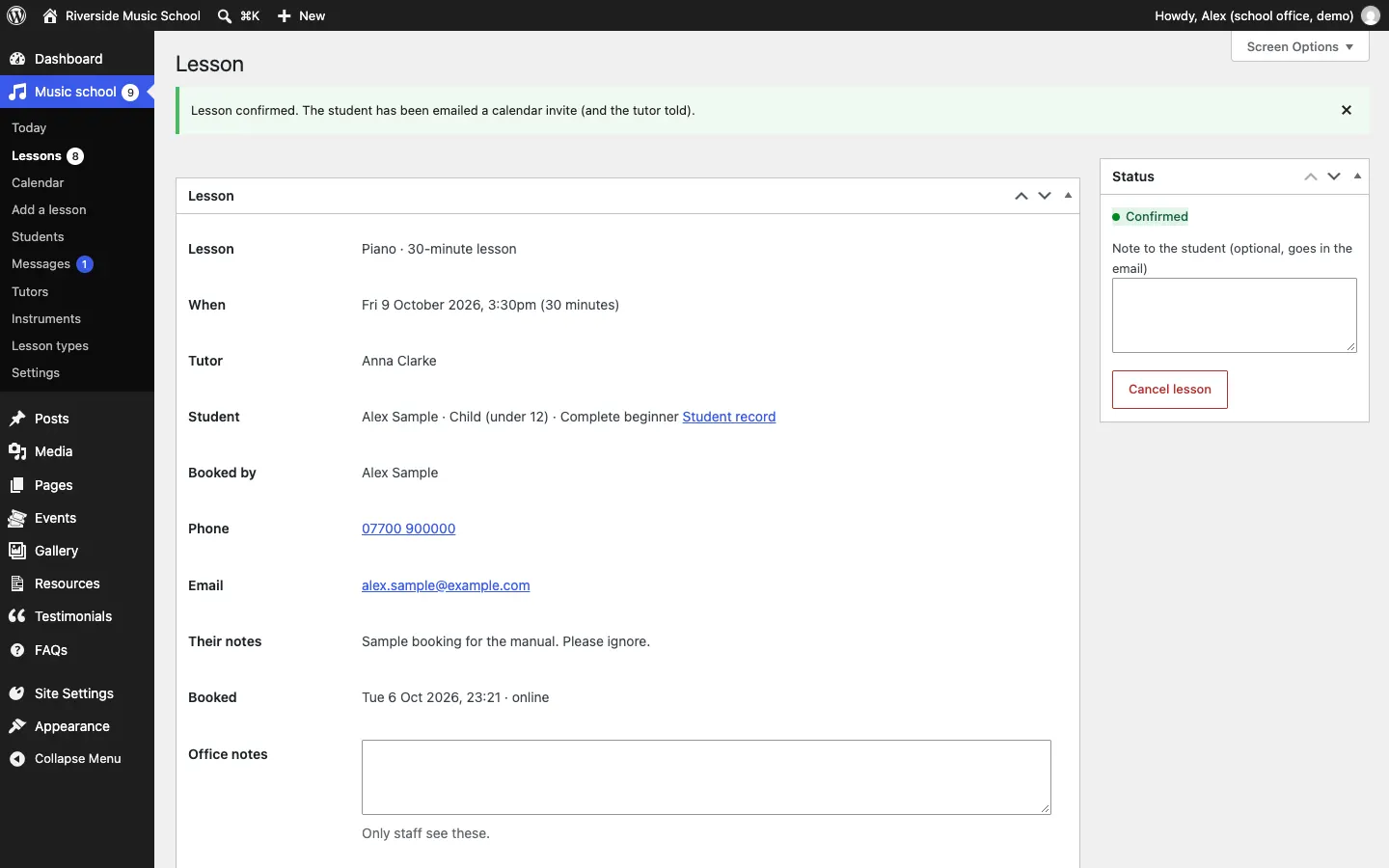Focus the Note to the student box

[1235, 315]
